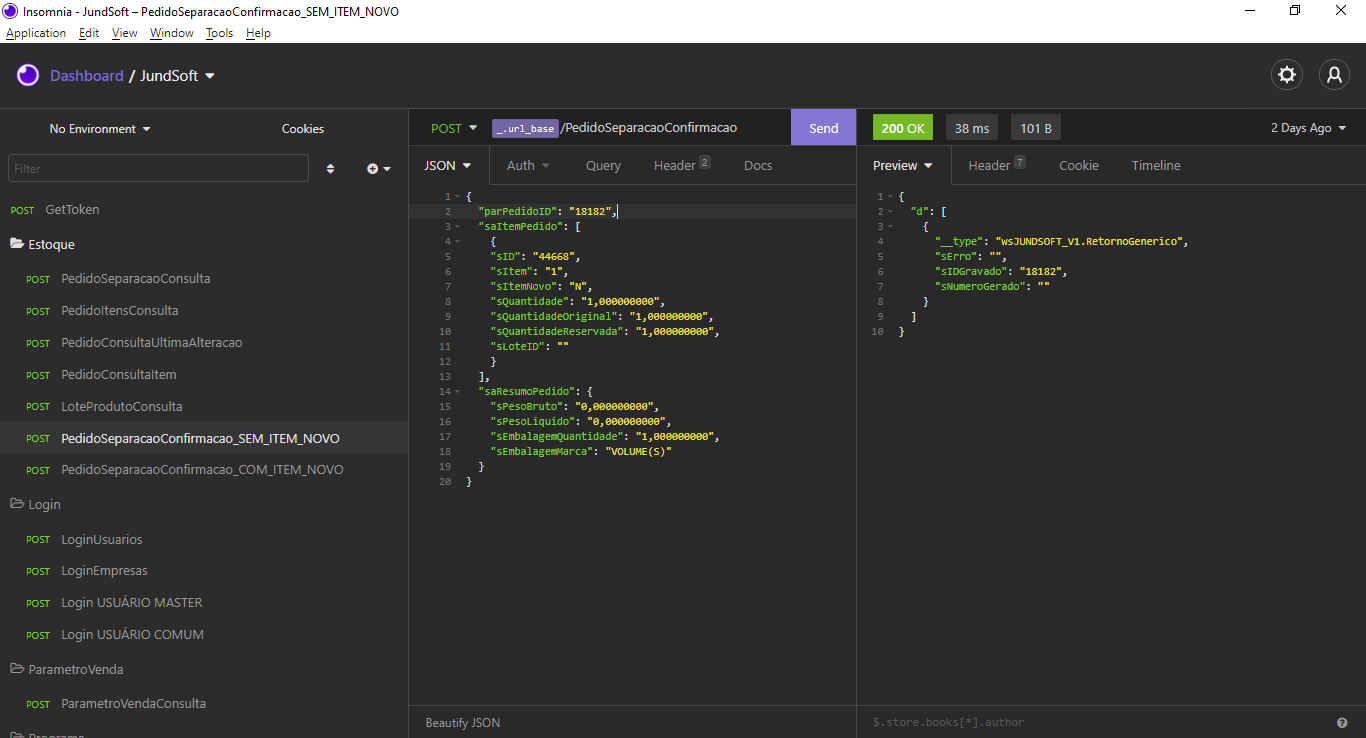This screenshot has height=738, width=1366.
Task: Open the Window menu
Action: point(172,33)
